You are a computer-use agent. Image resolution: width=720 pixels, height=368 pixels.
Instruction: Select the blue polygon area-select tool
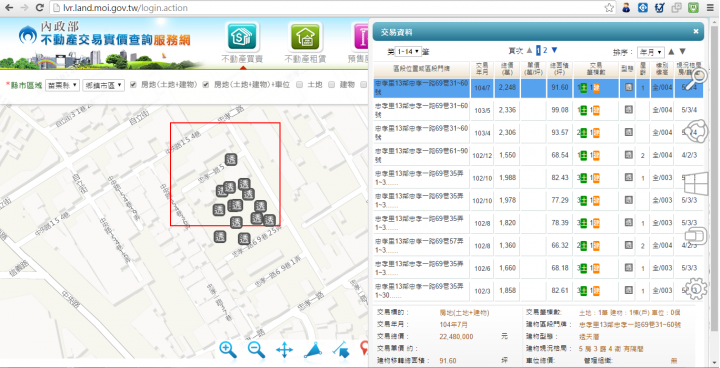(x=313, y=350)
